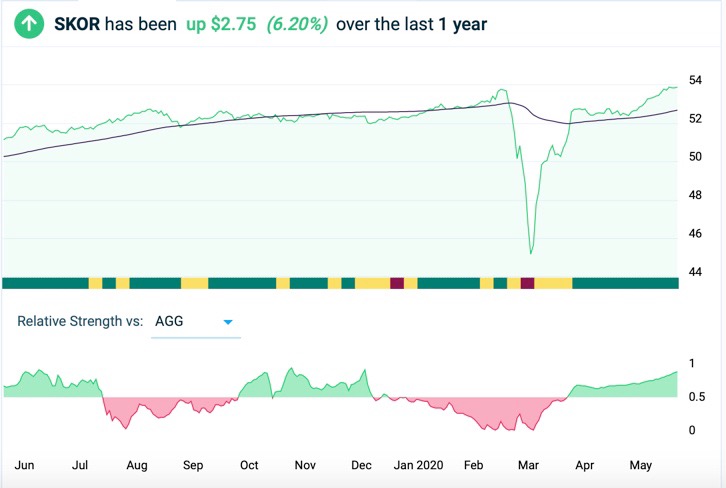
Task: Click the price chart's lowest March dip
Action: [531, 251]
